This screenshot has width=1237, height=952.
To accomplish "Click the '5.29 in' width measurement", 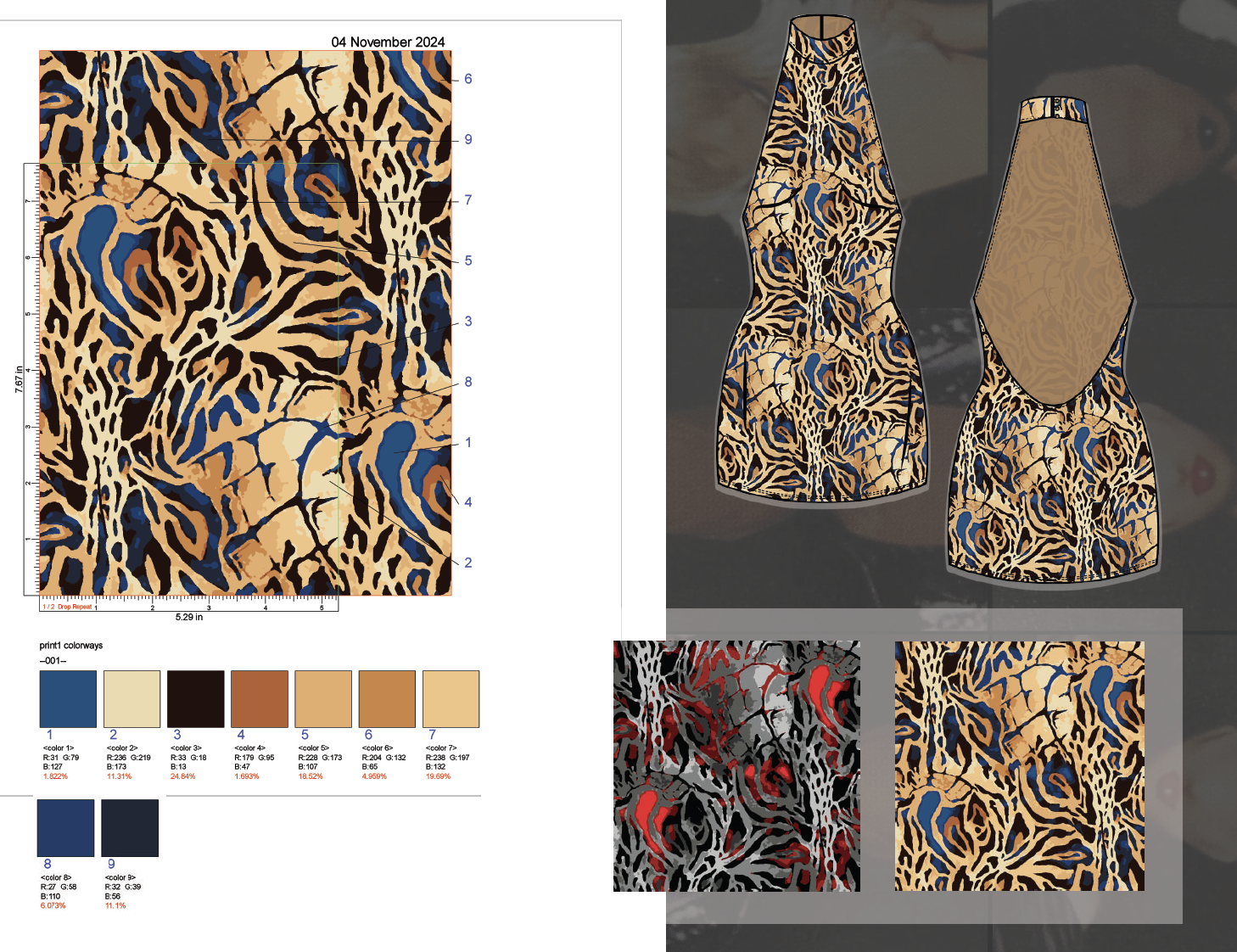I will (x=189, y=617).
